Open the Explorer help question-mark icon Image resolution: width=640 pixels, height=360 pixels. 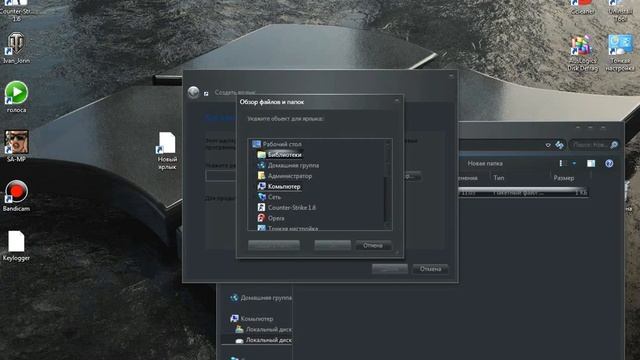[x=609, y=164]
